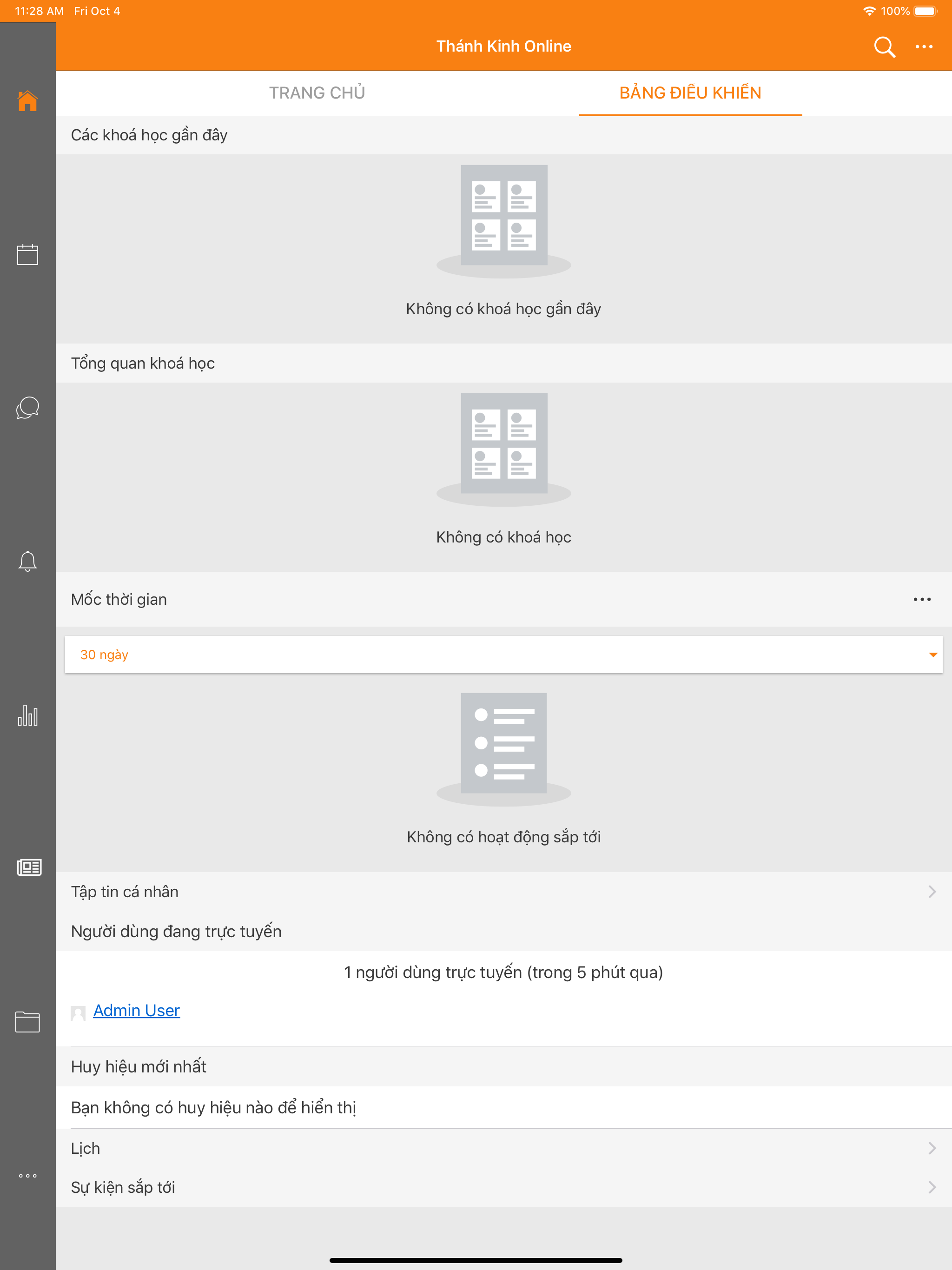Open the Admin User link
This screenshot has height=1270, width=952.
(x=137, y=1011)
